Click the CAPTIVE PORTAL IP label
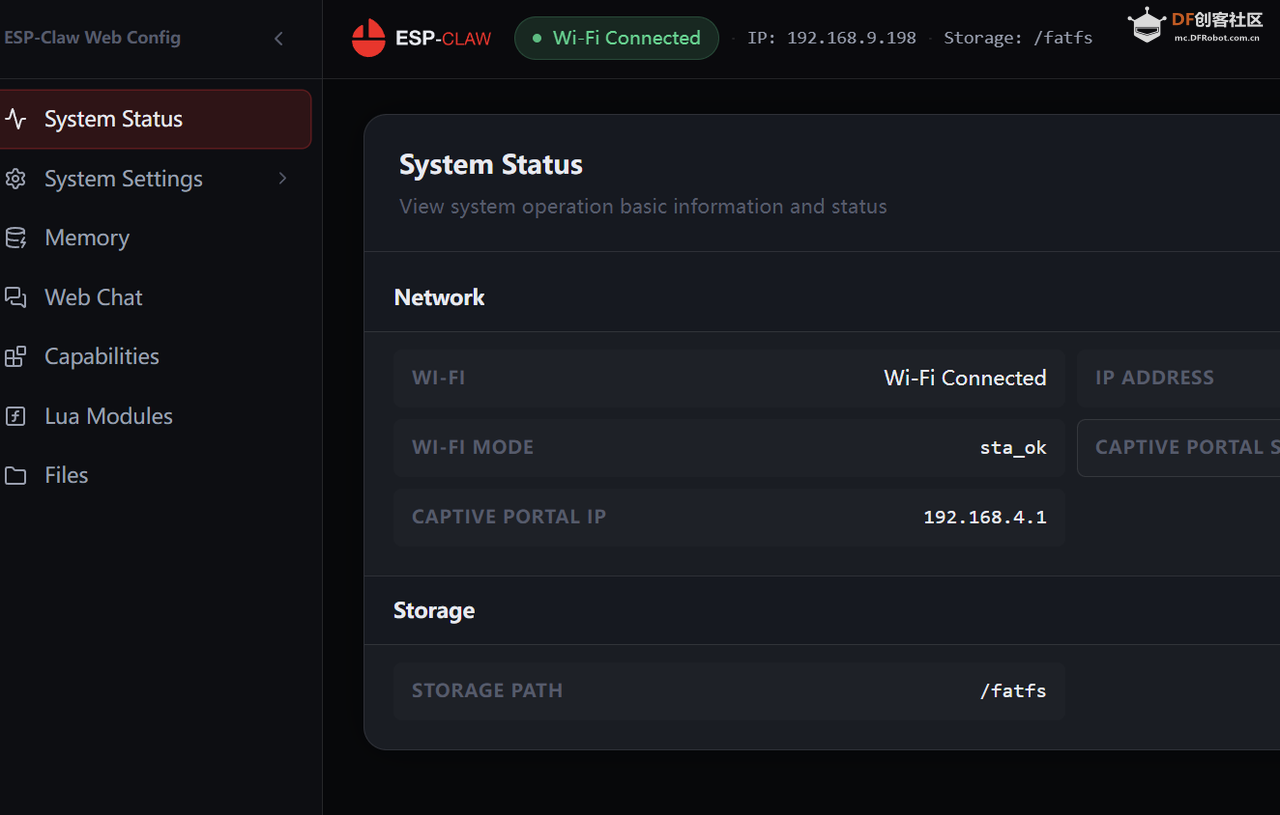Image resolution: width=1280 pixels, height=815 pixels. click(509, 517)
